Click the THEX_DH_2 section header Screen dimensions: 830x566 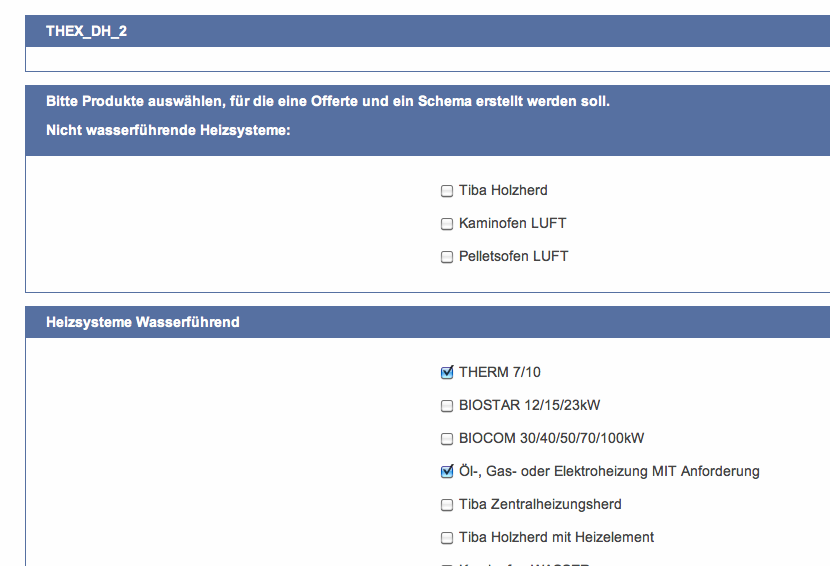pyautogui.click(x=86, y=31)
